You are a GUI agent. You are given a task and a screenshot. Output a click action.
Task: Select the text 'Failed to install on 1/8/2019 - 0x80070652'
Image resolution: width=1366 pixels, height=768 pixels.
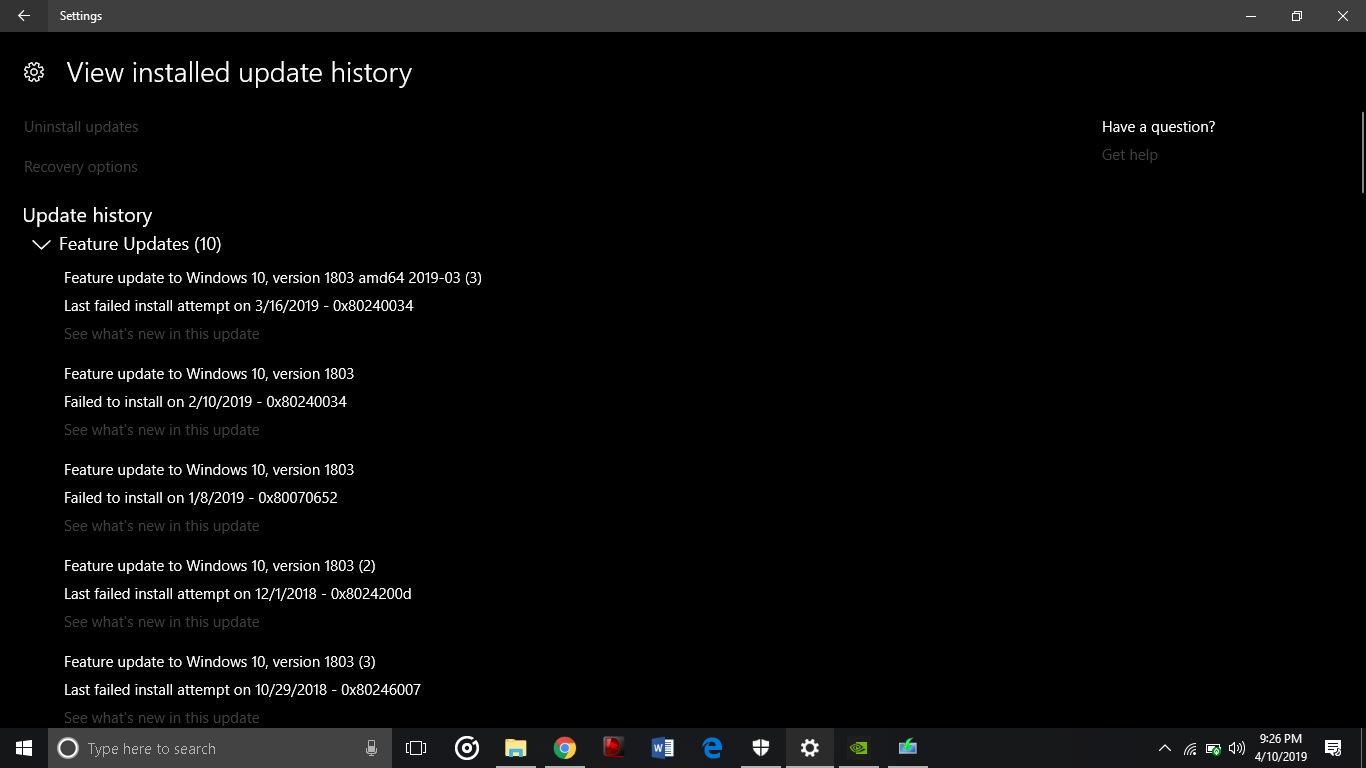[201, 498]
